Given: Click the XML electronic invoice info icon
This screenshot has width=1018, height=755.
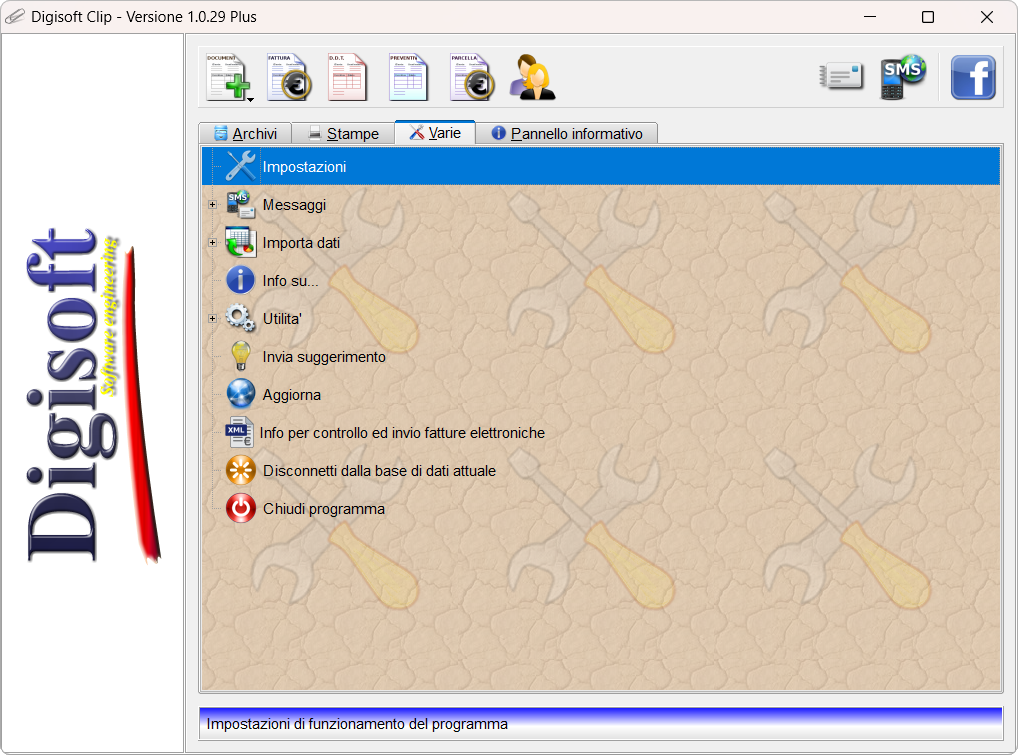Looking at the screenshot, I should pyautogui.click(x=240, y=432).
